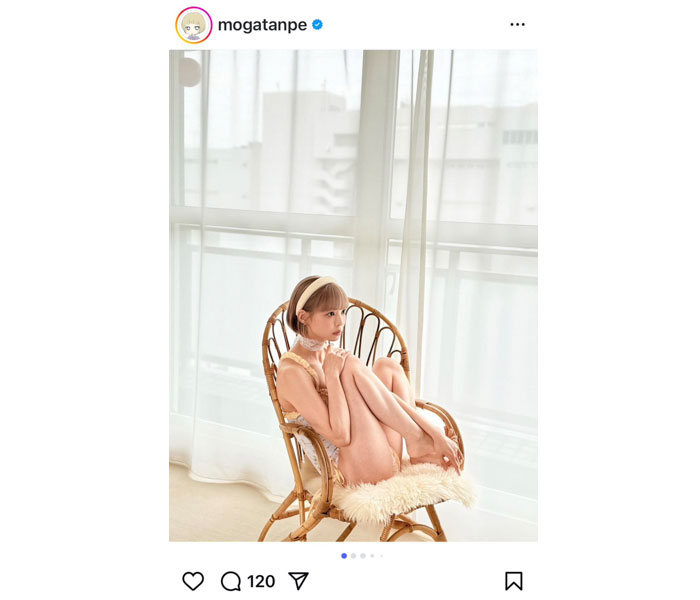Viewport: 700px width, 600px height.
Task: View the 120 comments count
Action: click(x=261, y=581)
